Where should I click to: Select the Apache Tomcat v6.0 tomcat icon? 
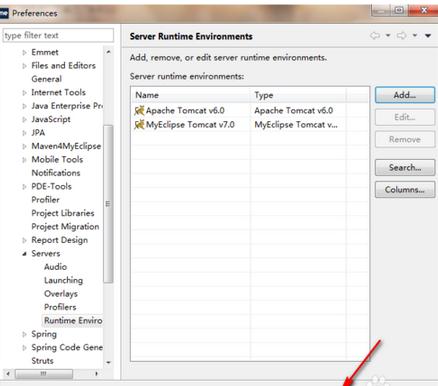pyautogui.click(x=139, y=110)
